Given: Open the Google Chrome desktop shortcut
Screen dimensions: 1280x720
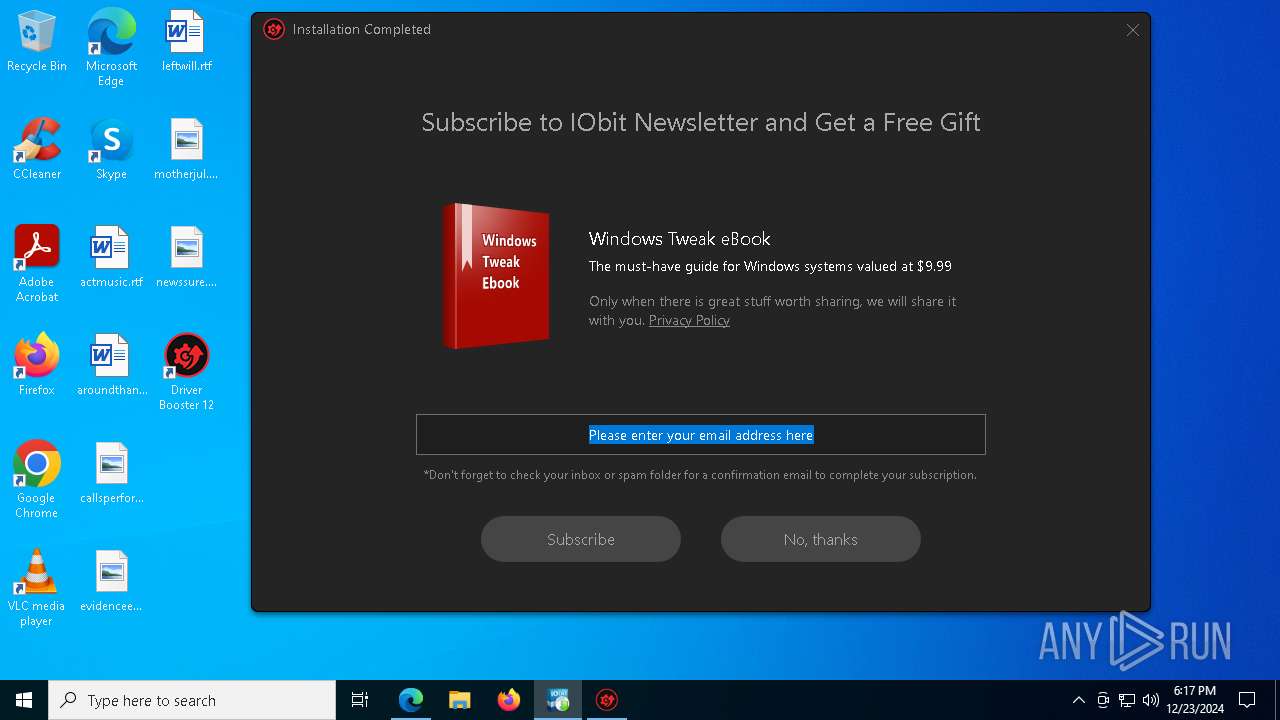Looking at the screenshot, I should click(x=37, y=480).
